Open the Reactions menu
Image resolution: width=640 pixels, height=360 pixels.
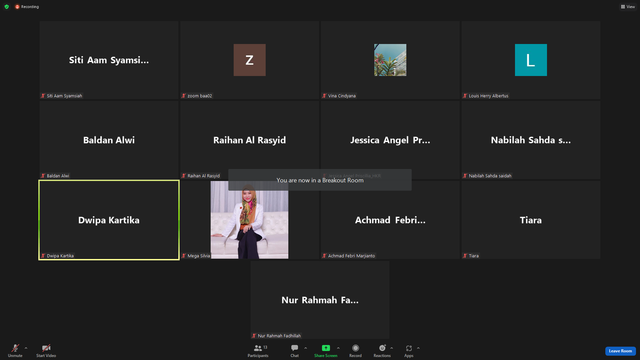tap(382, 350)
